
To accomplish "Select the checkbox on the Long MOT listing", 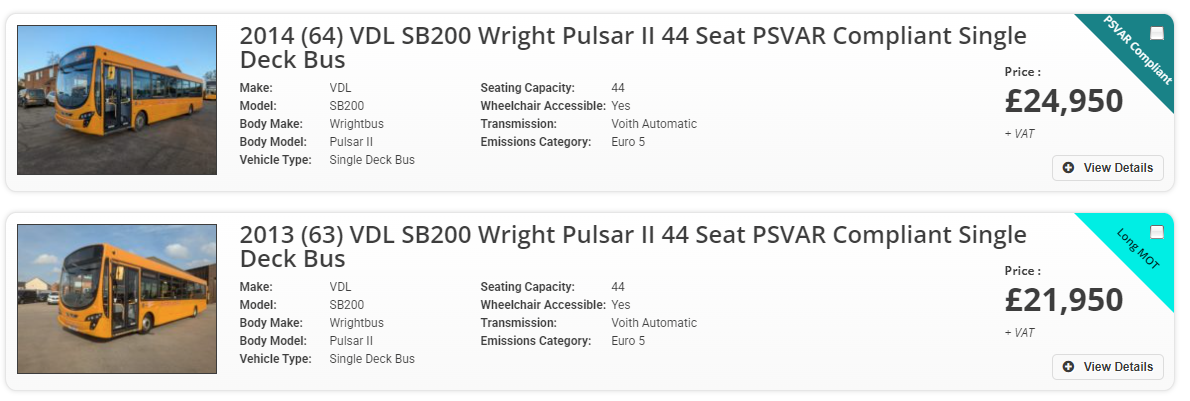I will point(1157,233).
